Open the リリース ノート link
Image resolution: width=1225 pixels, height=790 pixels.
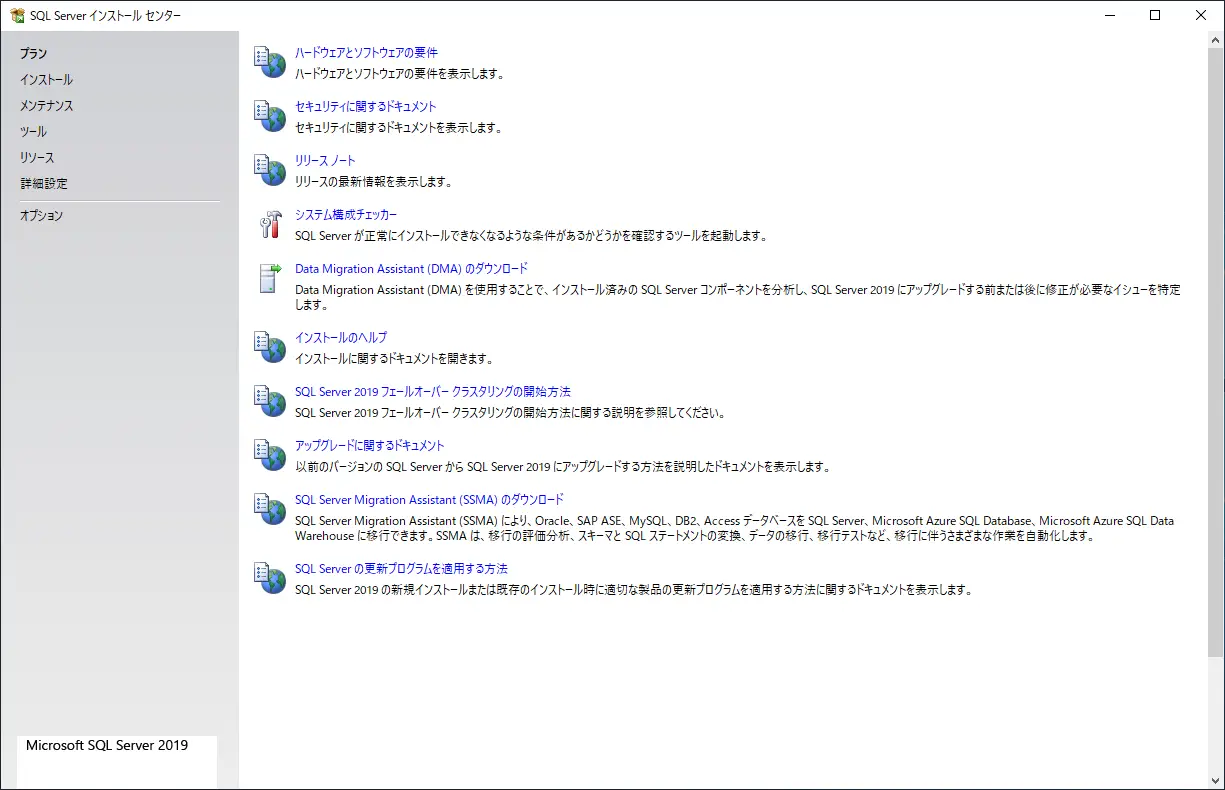pos(325,160)
